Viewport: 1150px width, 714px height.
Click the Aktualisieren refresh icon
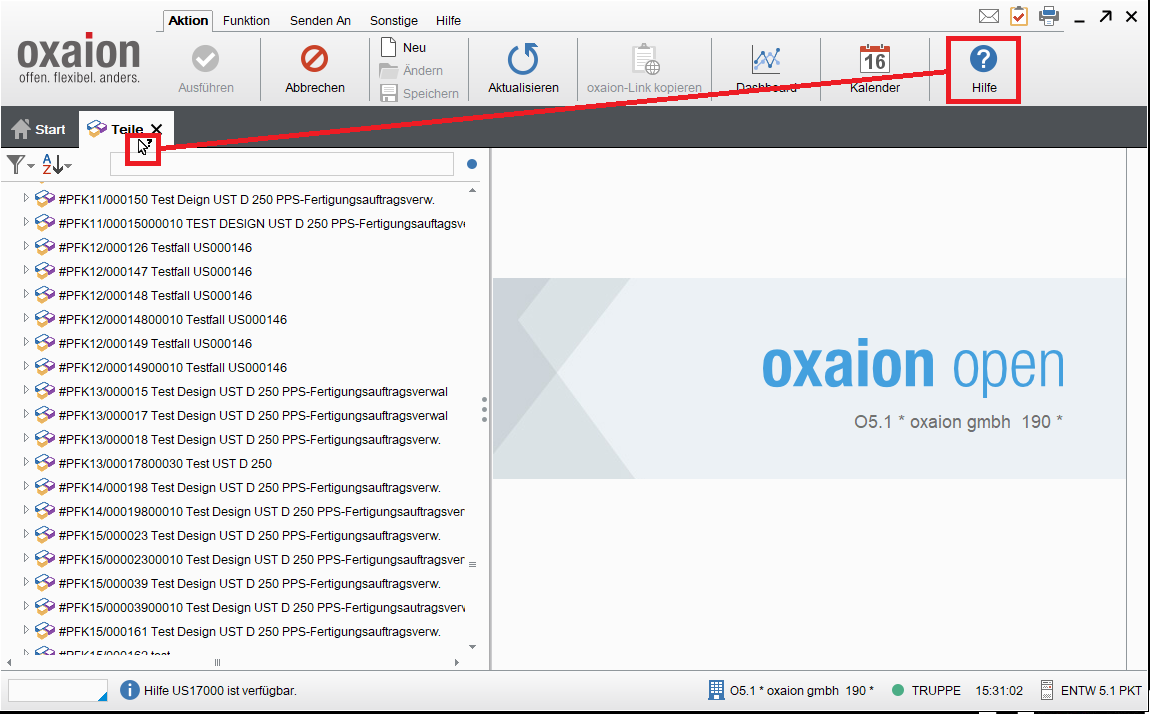click(523, 60)
